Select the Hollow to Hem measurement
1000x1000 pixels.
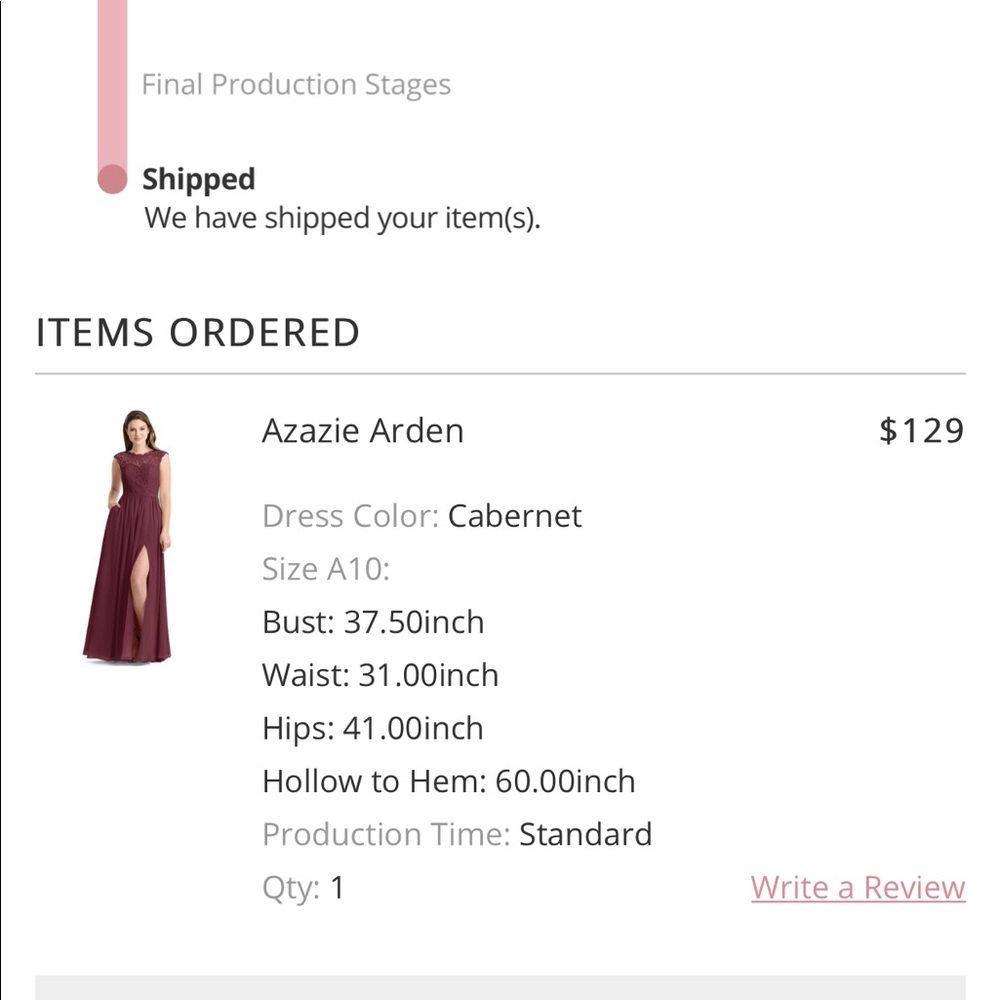448,780
